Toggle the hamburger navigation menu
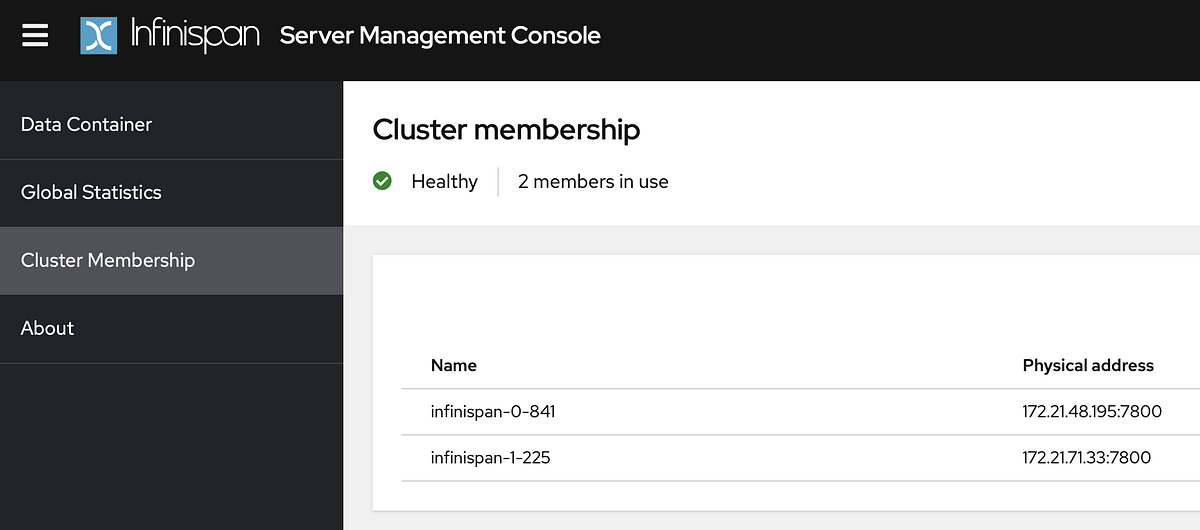Image resolution: width=1200 pixels, height=530 pixels. (x=35, y=36)
